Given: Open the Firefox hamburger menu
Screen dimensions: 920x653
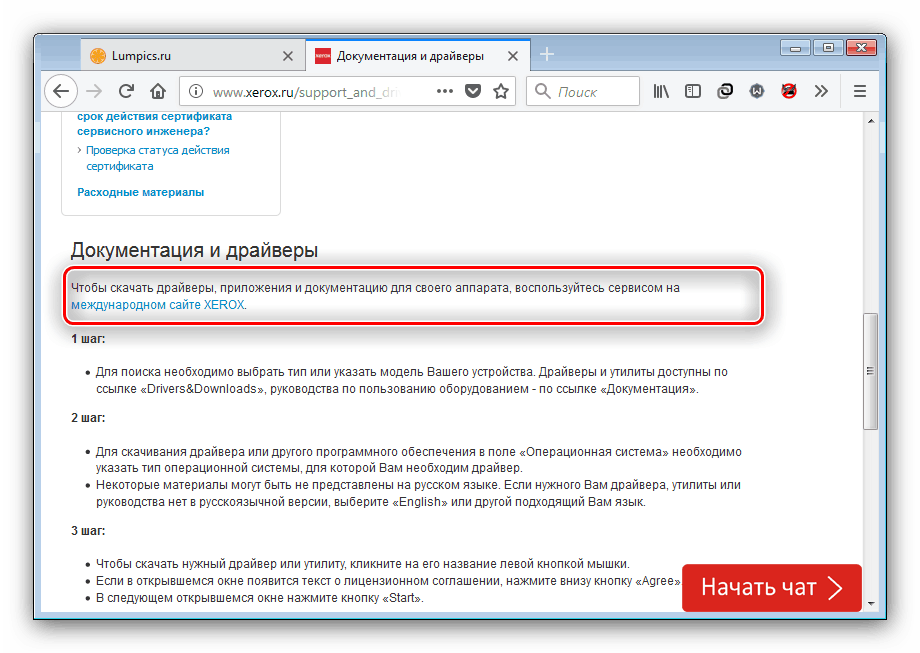Looking at the screenshot, I should pos(860,91).
